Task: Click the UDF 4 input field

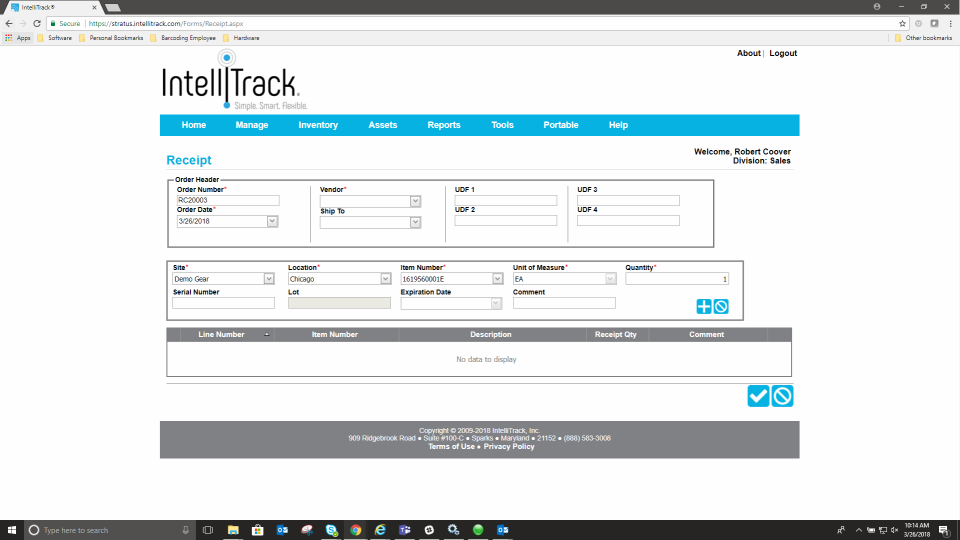Action: 628,220
